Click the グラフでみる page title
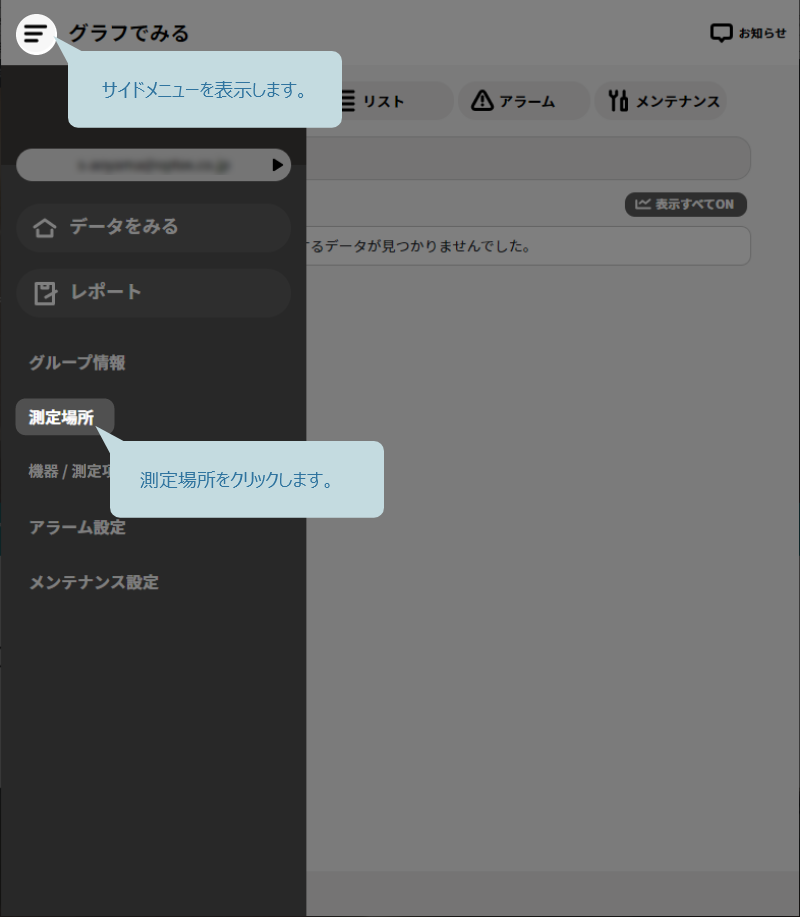800x917 pixels. click(x=129, y=33)
